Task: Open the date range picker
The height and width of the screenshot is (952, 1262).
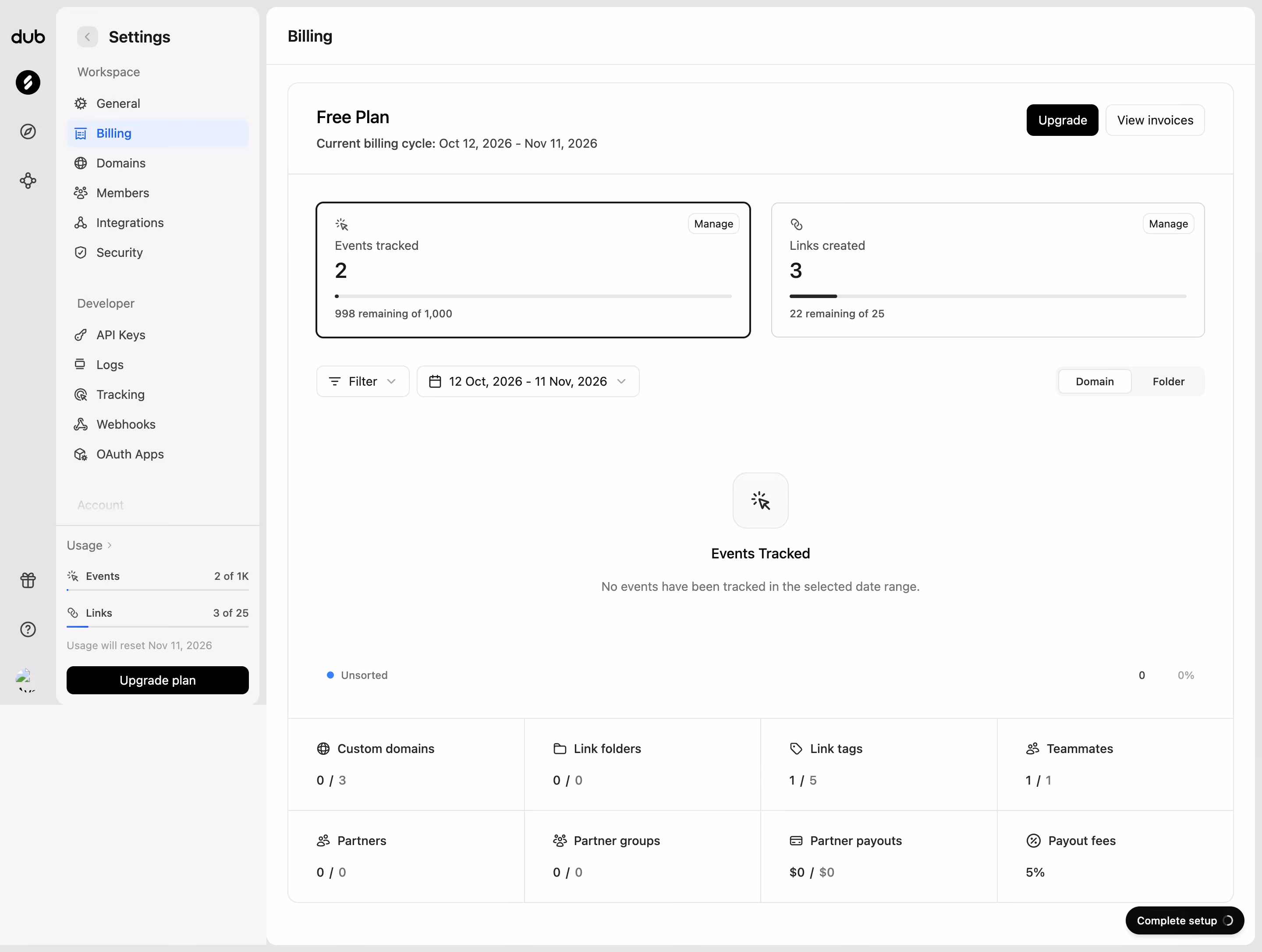Action: click(x=528, y=381)
